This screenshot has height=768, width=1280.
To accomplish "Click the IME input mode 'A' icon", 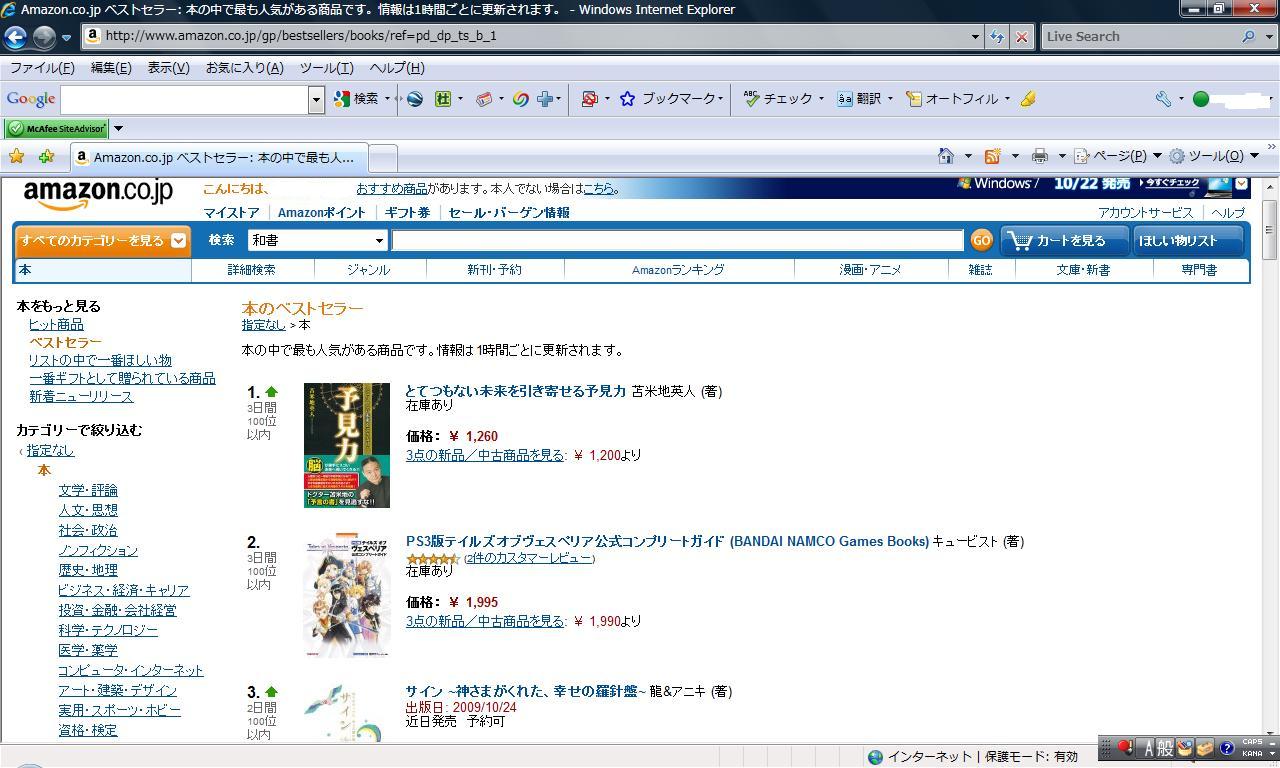I will (x=1149, y=748).
